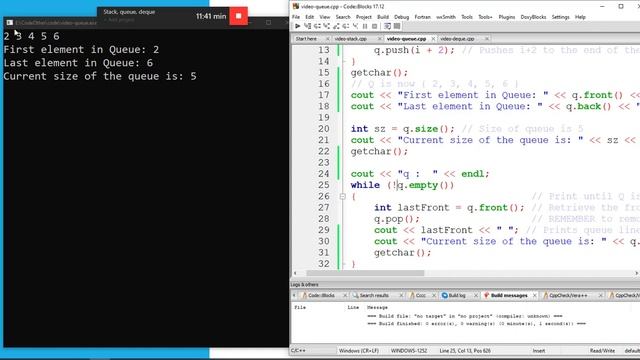640x360 pixels.
Task: Close the video-queue.cpp editor tab
Action: 433,39
